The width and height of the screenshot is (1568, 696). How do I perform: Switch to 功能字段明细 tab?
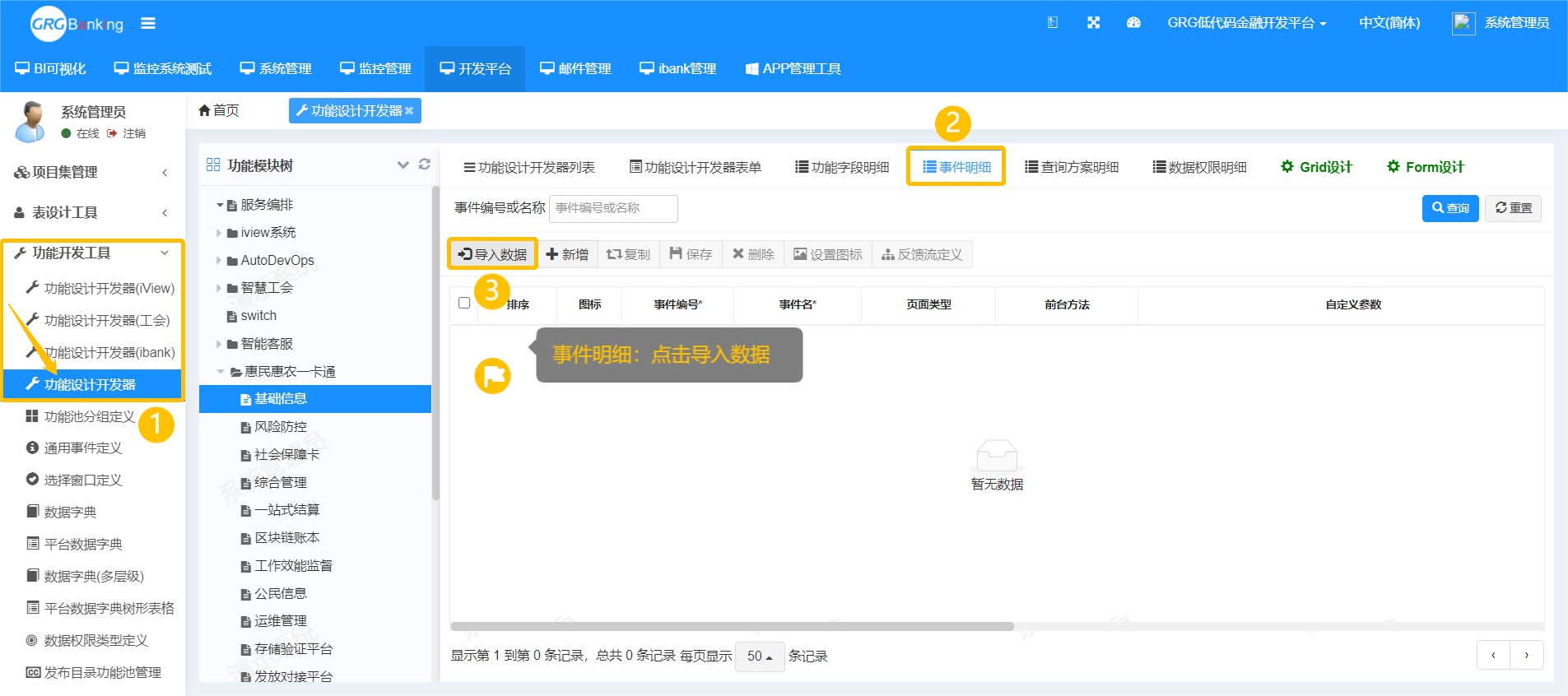tap(842, 167)
